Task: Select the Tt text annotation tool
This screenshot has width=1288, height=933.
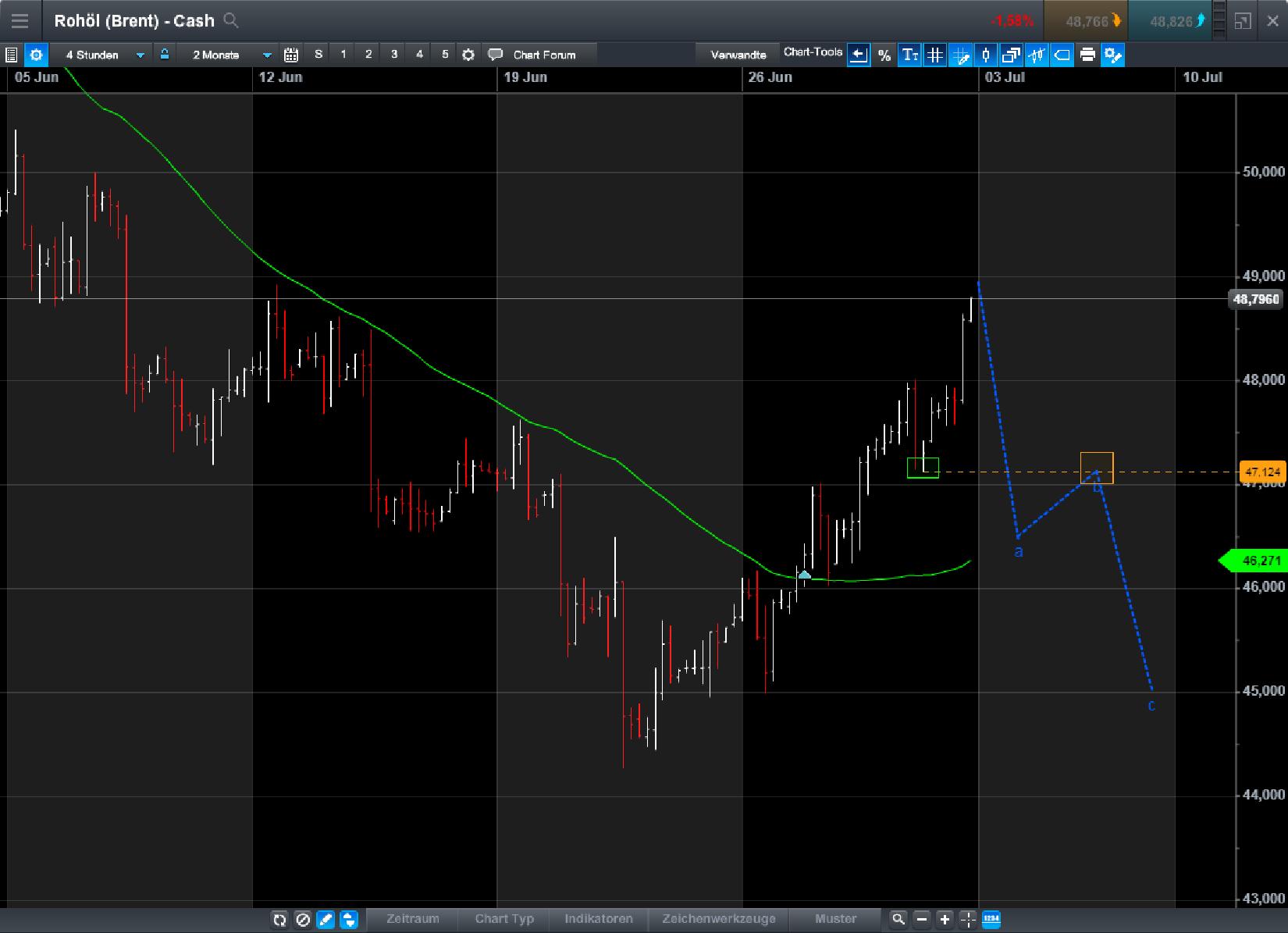Action: [909, 55]
